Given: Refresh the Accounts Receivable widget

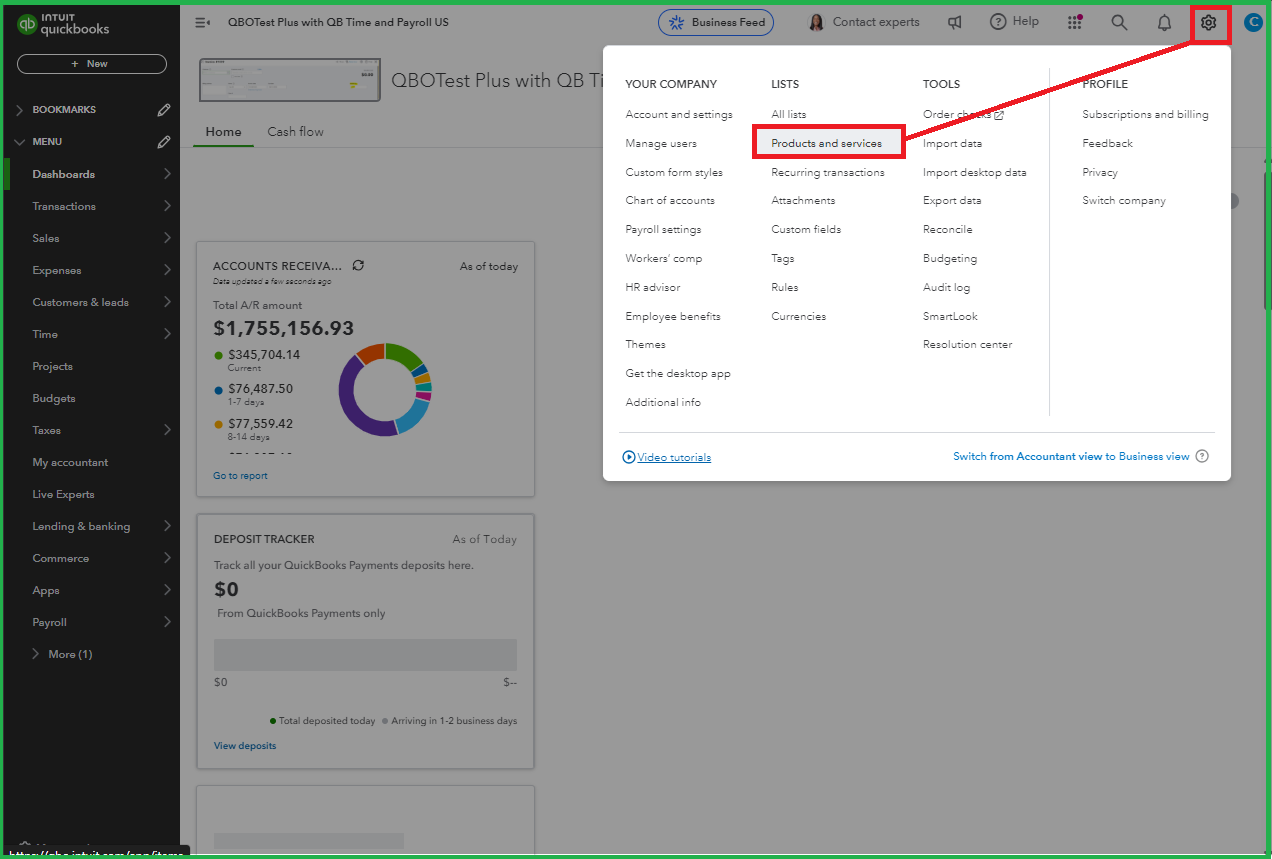Looking at the screenshot, I should tap(358, 266).
